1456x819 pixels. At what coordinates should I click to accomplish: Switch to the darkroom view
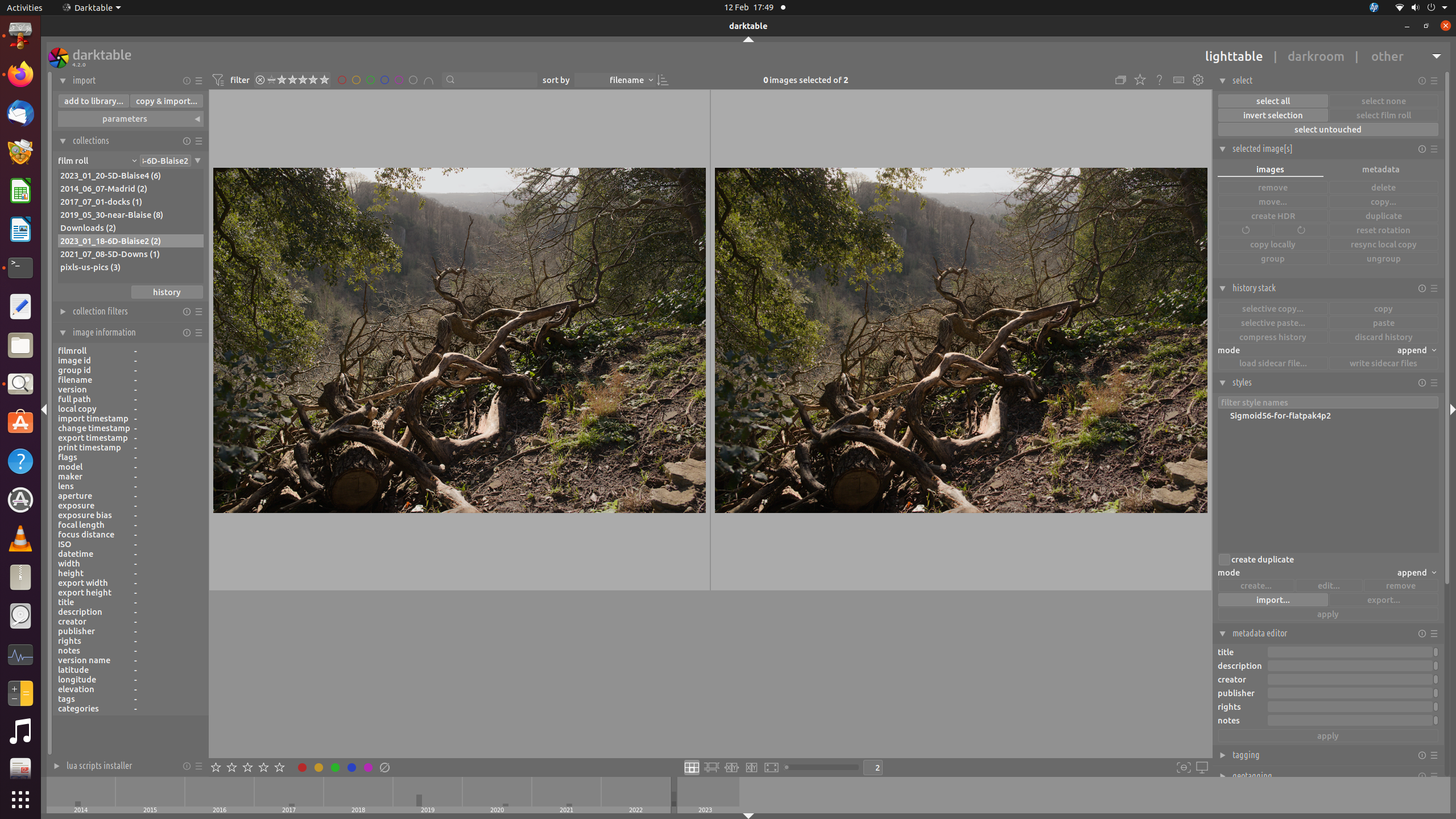tap(1316, 56)
